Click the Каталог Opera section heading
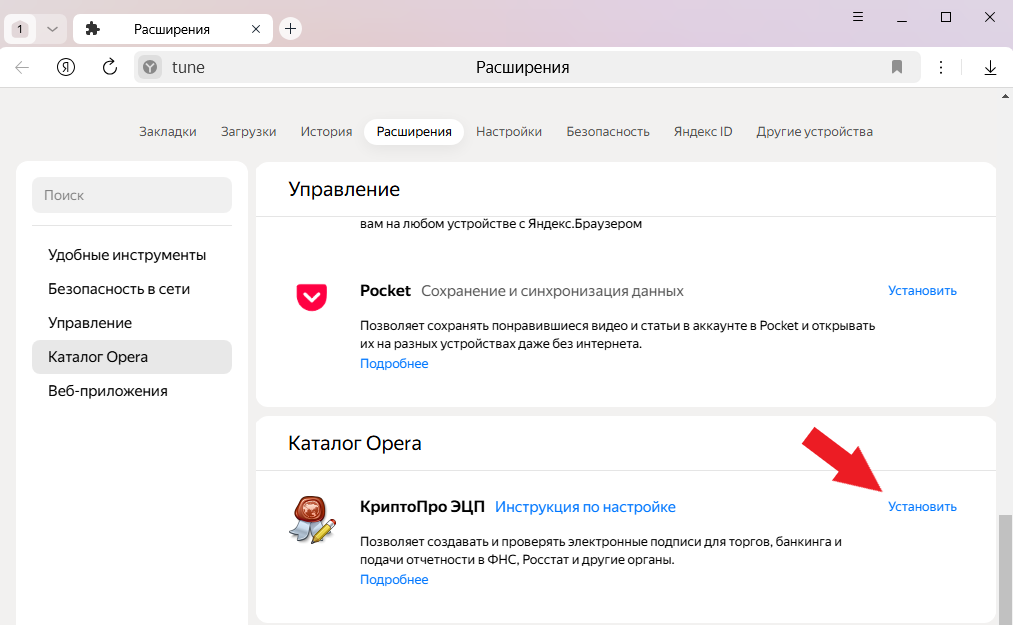The image size is (1013, 625). pos(355,443)
